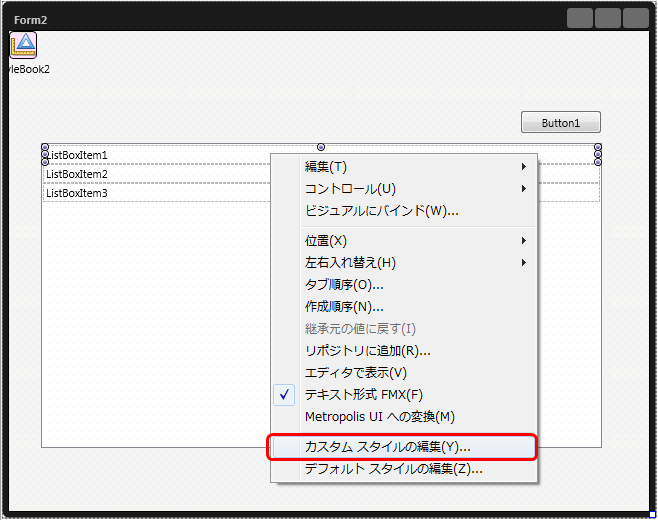
Task: Open コントロール(U) submenu
Action: click(404, 188)
